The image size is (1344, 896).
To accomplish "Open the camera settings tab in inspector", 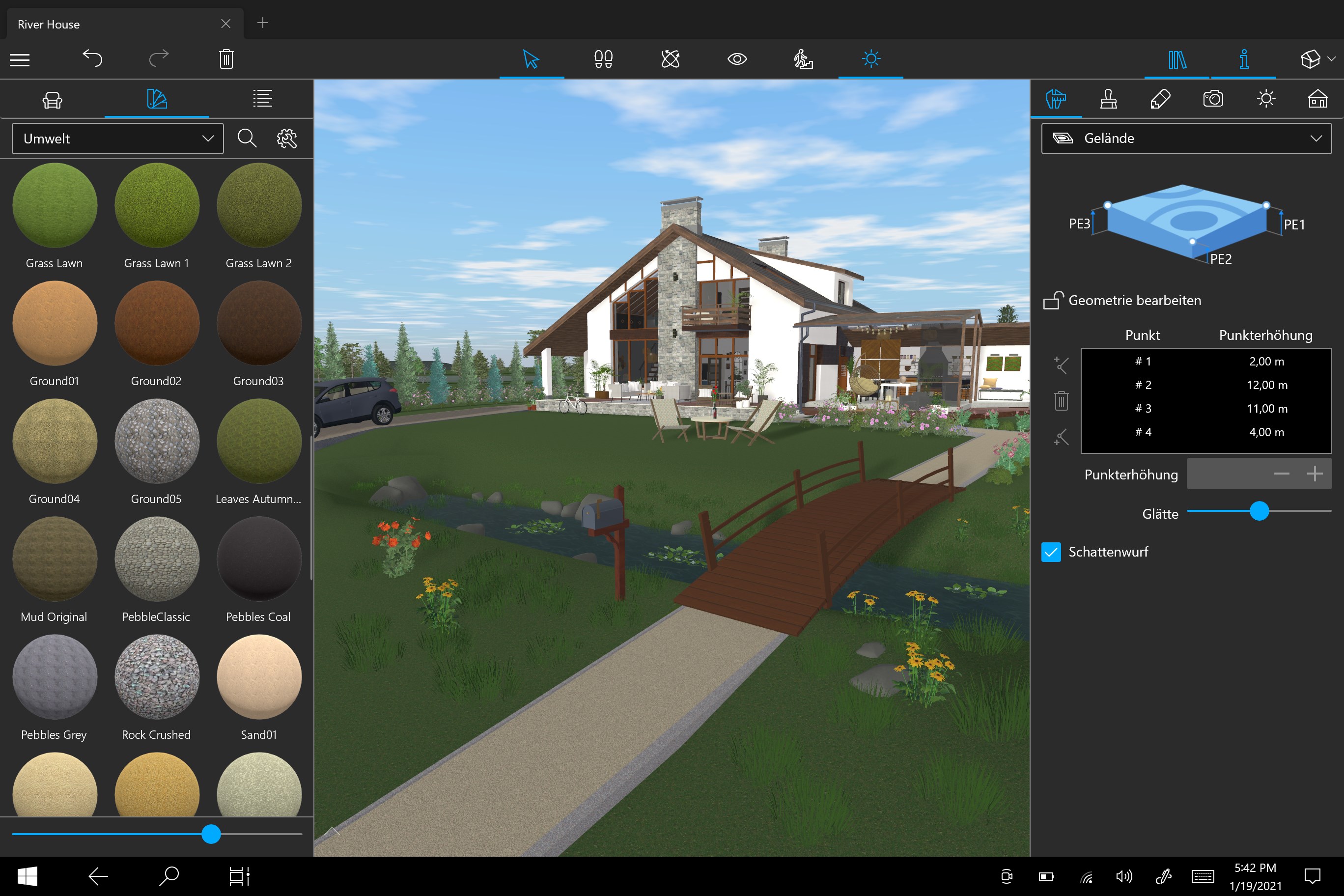I will 1212,99.
